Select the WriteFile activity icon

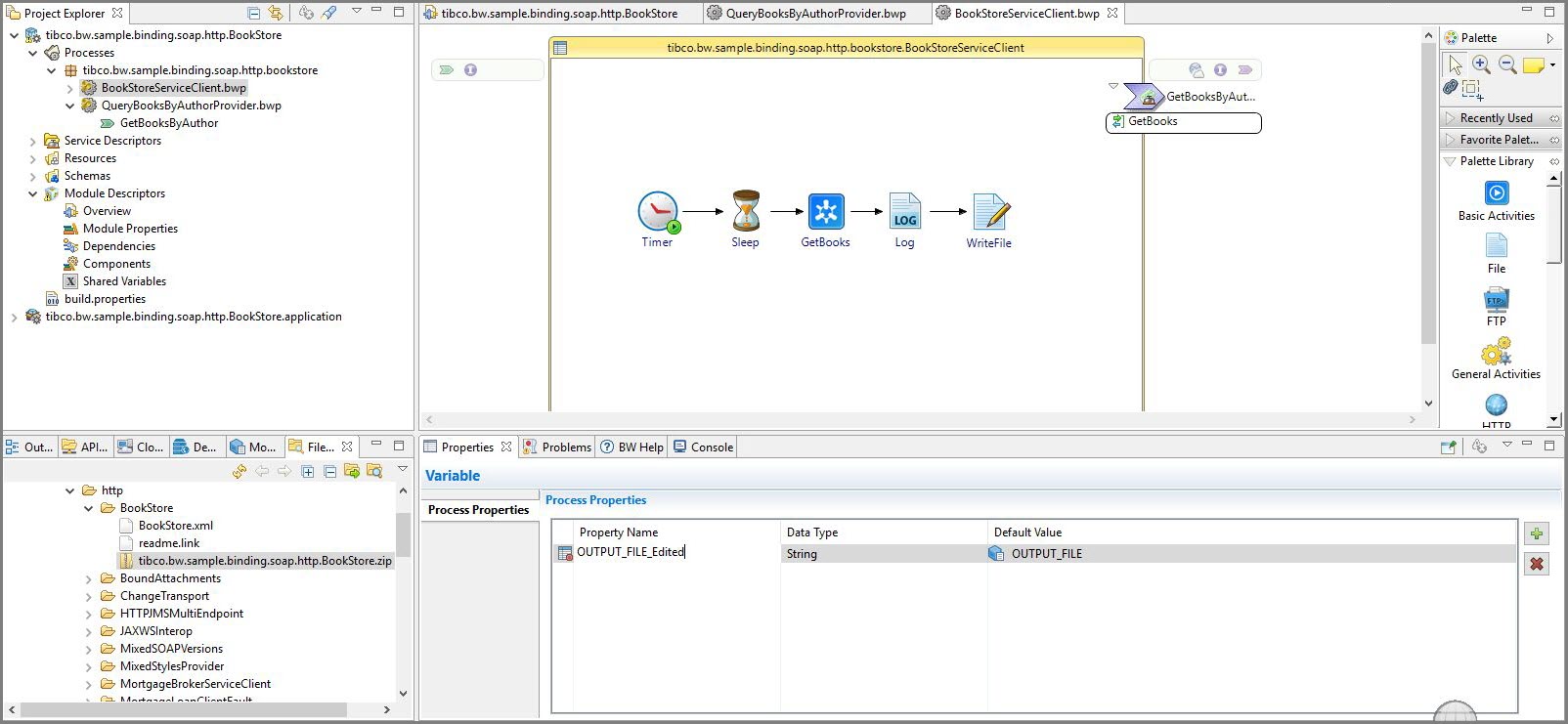[x=990, y=212]
